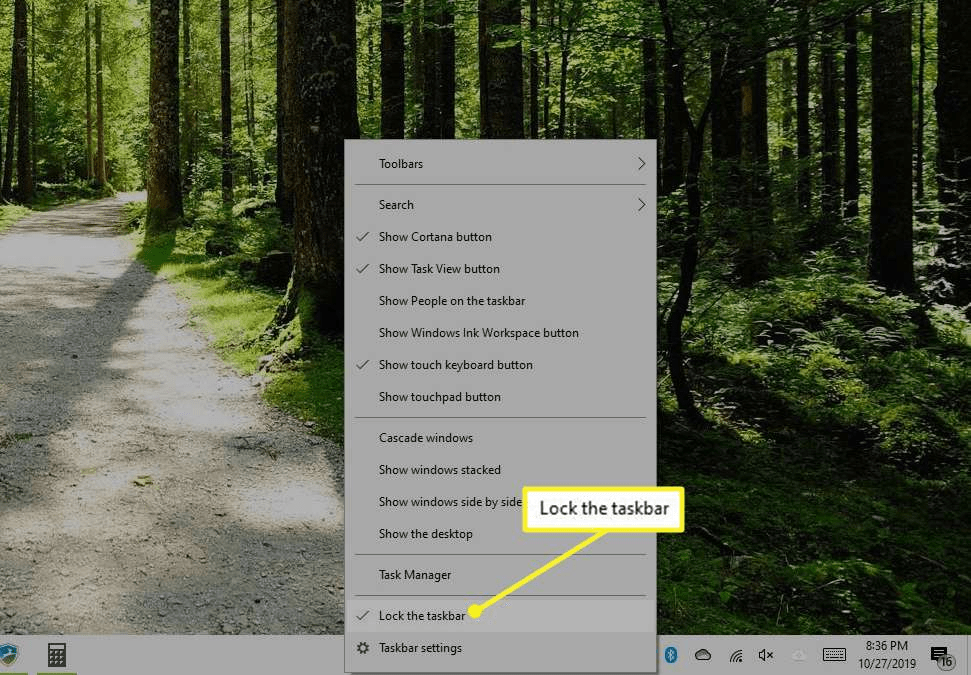The height and width of the screenshot is (675, 971).
Task: Open the Action Center notifications icon
Action: click(940, 656)
